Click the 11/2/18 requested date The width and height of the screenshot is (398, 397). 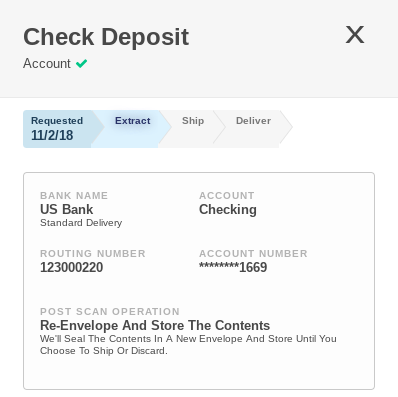click(52, 135)
